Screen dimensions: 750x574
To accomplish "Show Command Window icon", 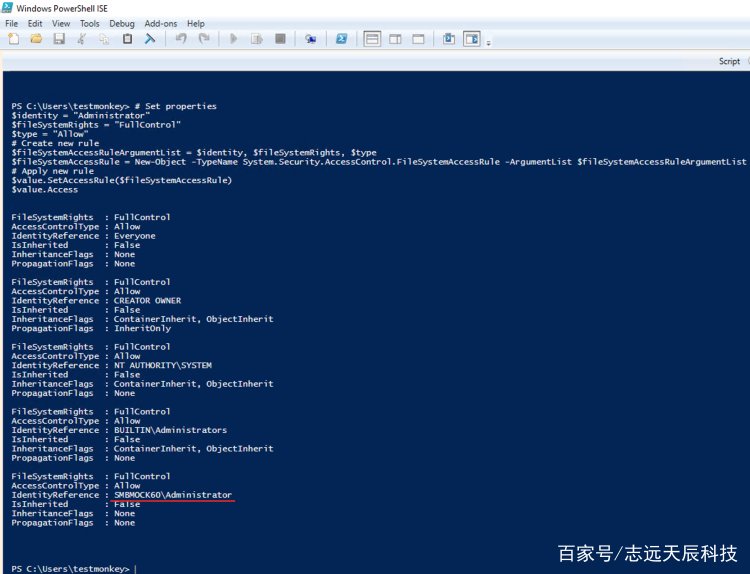I will tap(449, 39).
